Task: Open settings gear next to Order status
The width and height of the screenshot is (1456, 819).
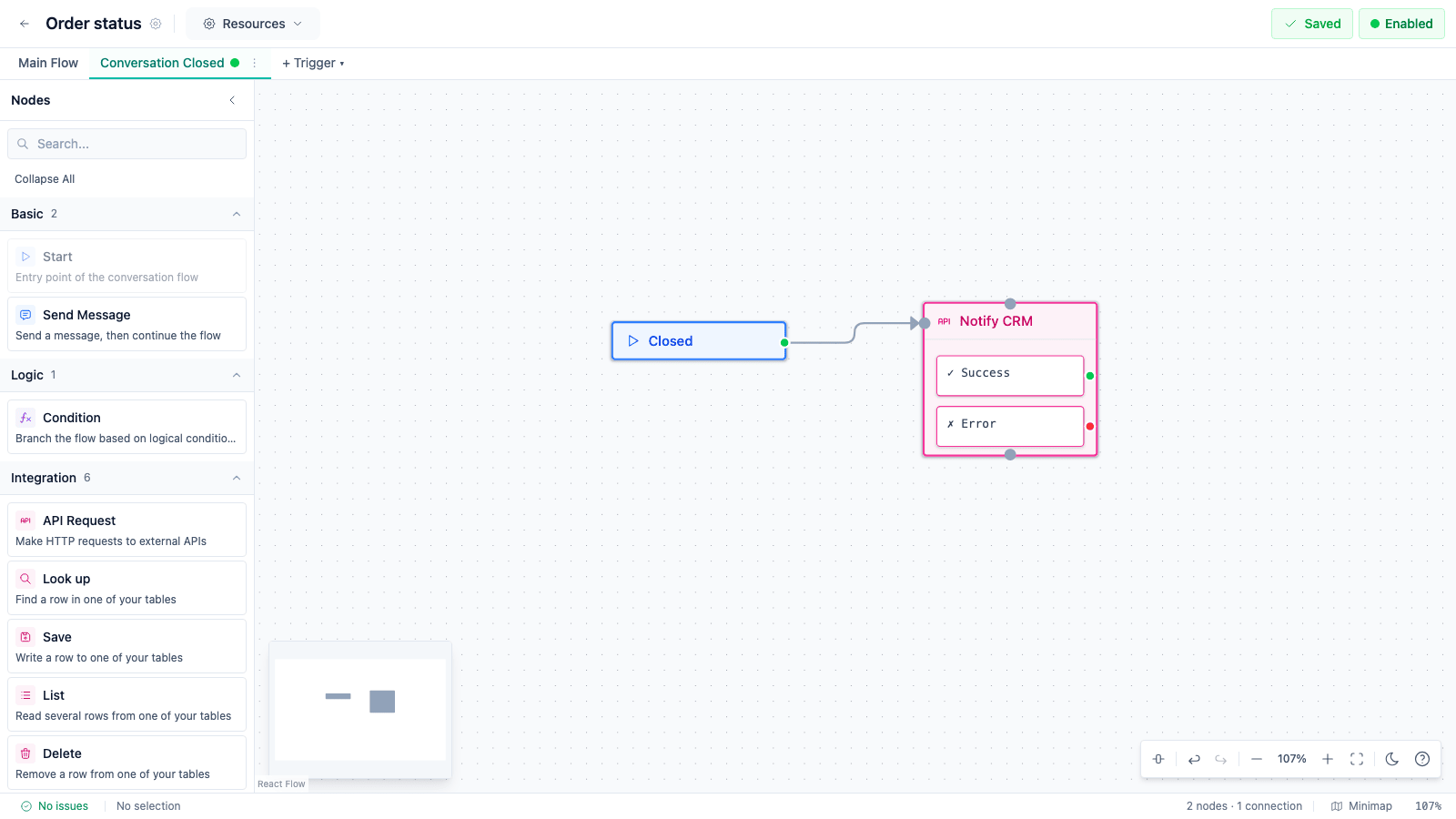Action: tap(156, 24)
